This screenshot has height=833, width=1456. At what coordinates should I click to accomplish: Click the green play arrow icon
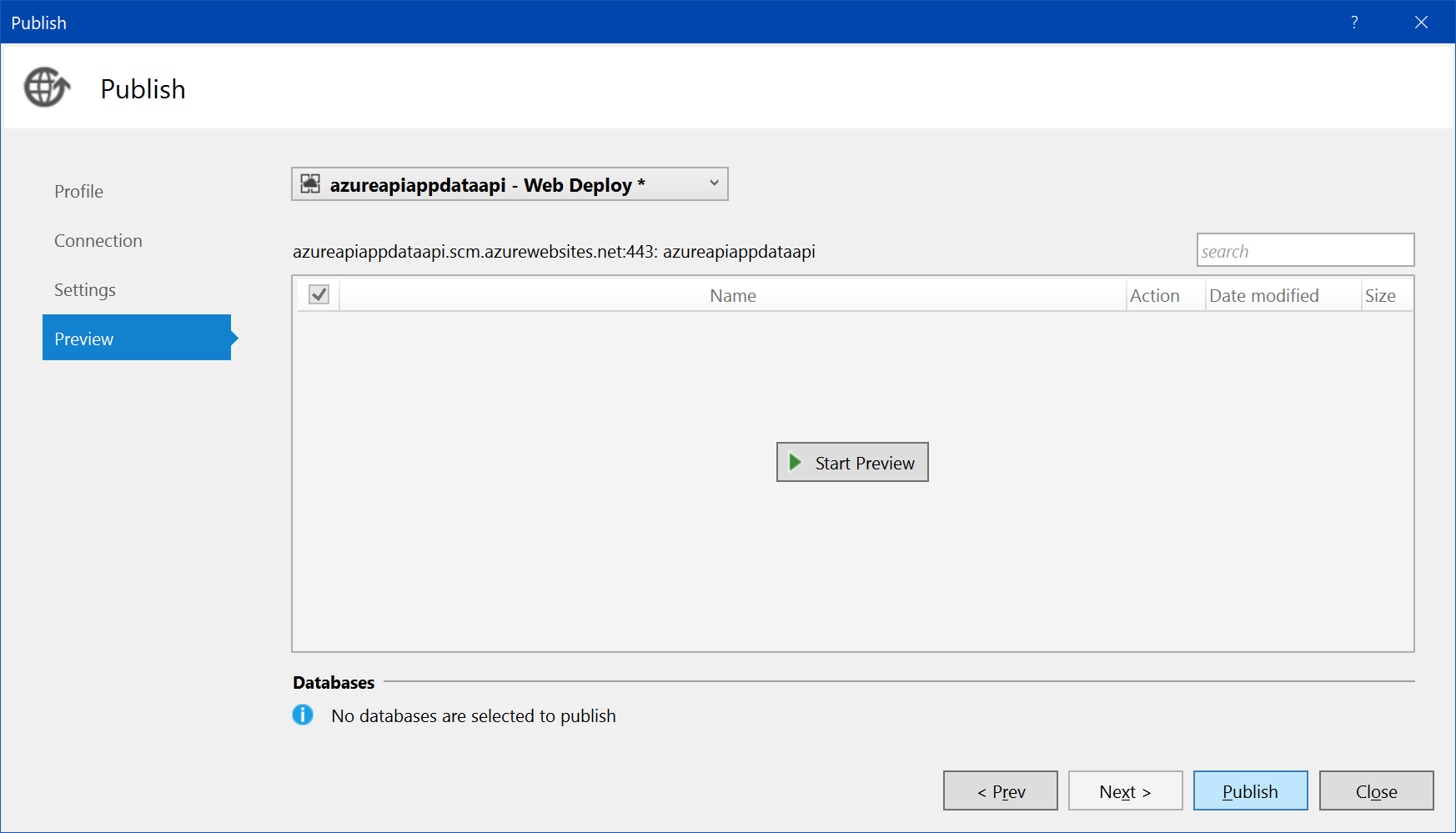coord(796,462)
